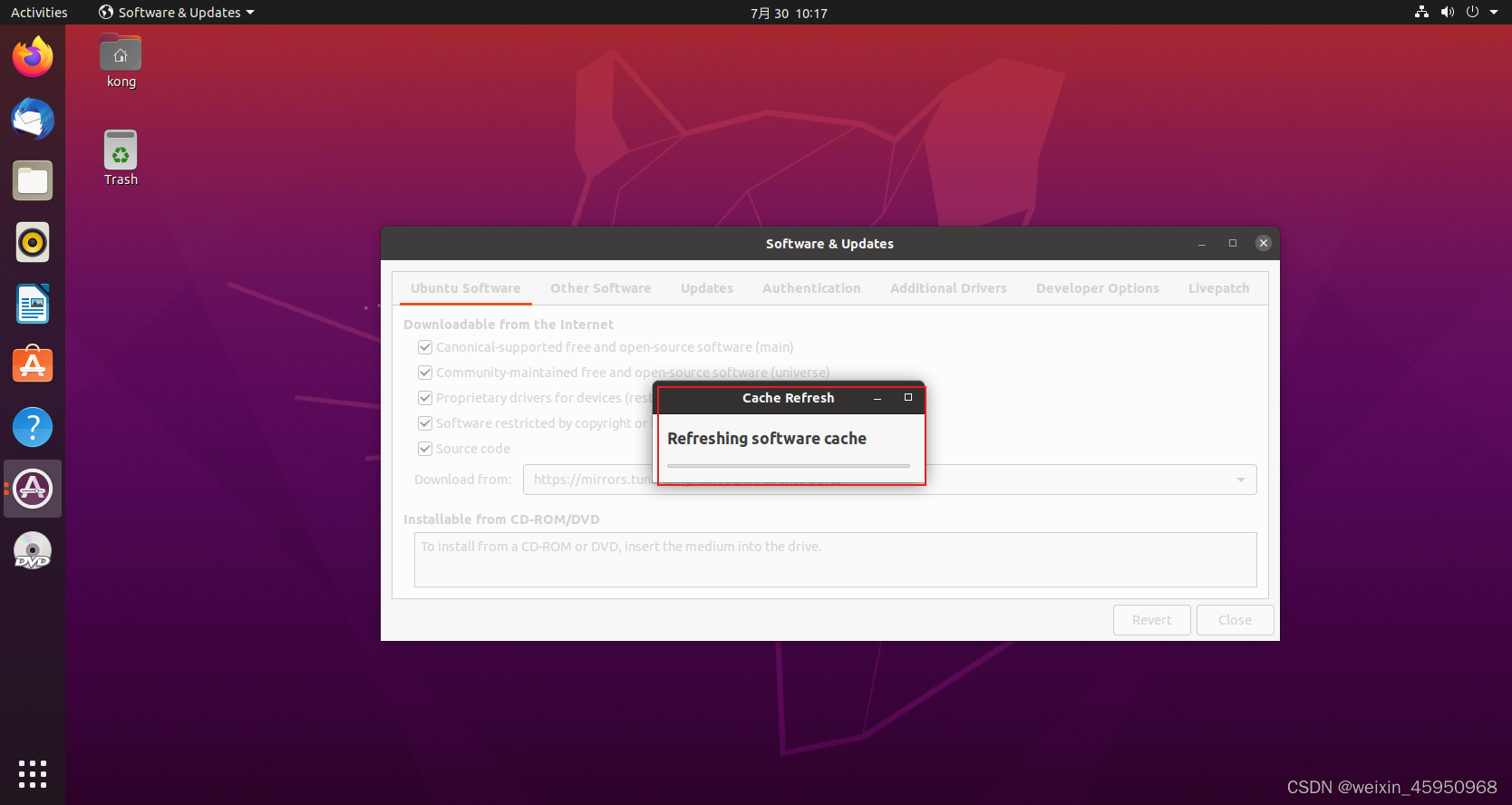Viewport: 1512px width, 805px height.
Task: Switch to the Other Software tab
Action: pyautogui.click(x=601, y=288)
